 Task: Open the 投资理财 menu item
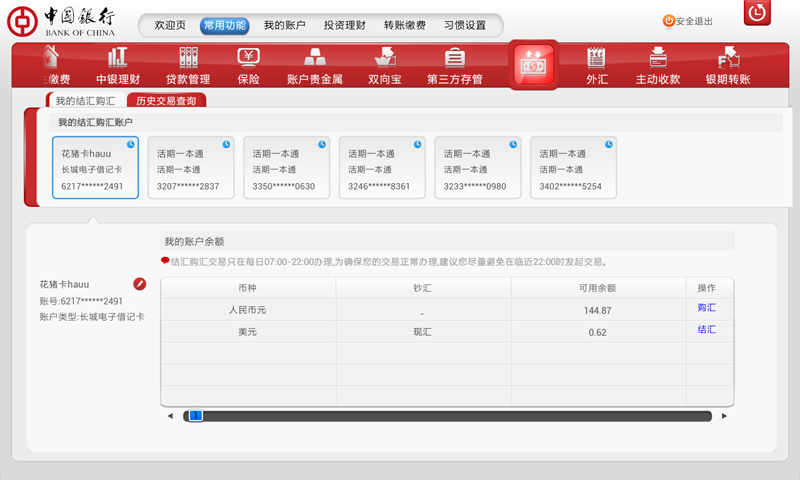(345, 25)
